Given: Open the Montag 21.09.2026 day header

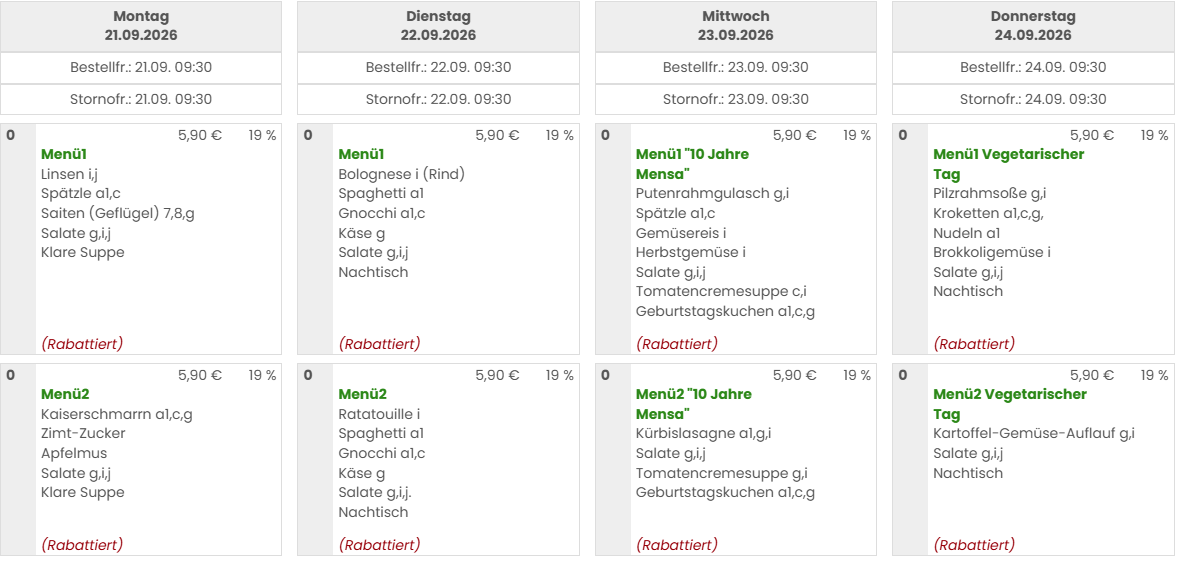Looking at the screenshot, I should tap(141, 26).
